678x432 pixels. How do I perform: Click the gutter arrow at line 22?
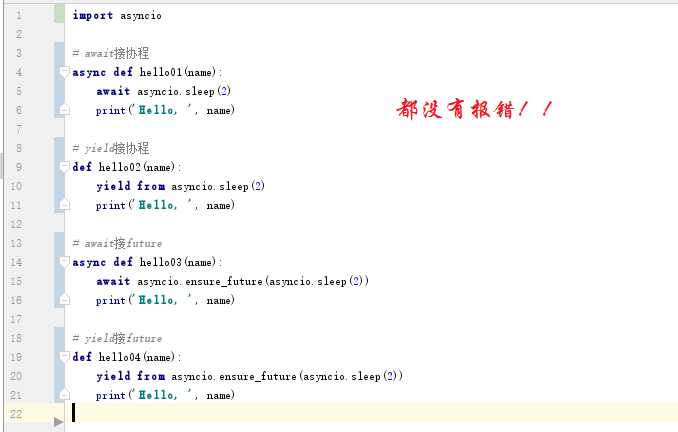click(x=58, y=422)
